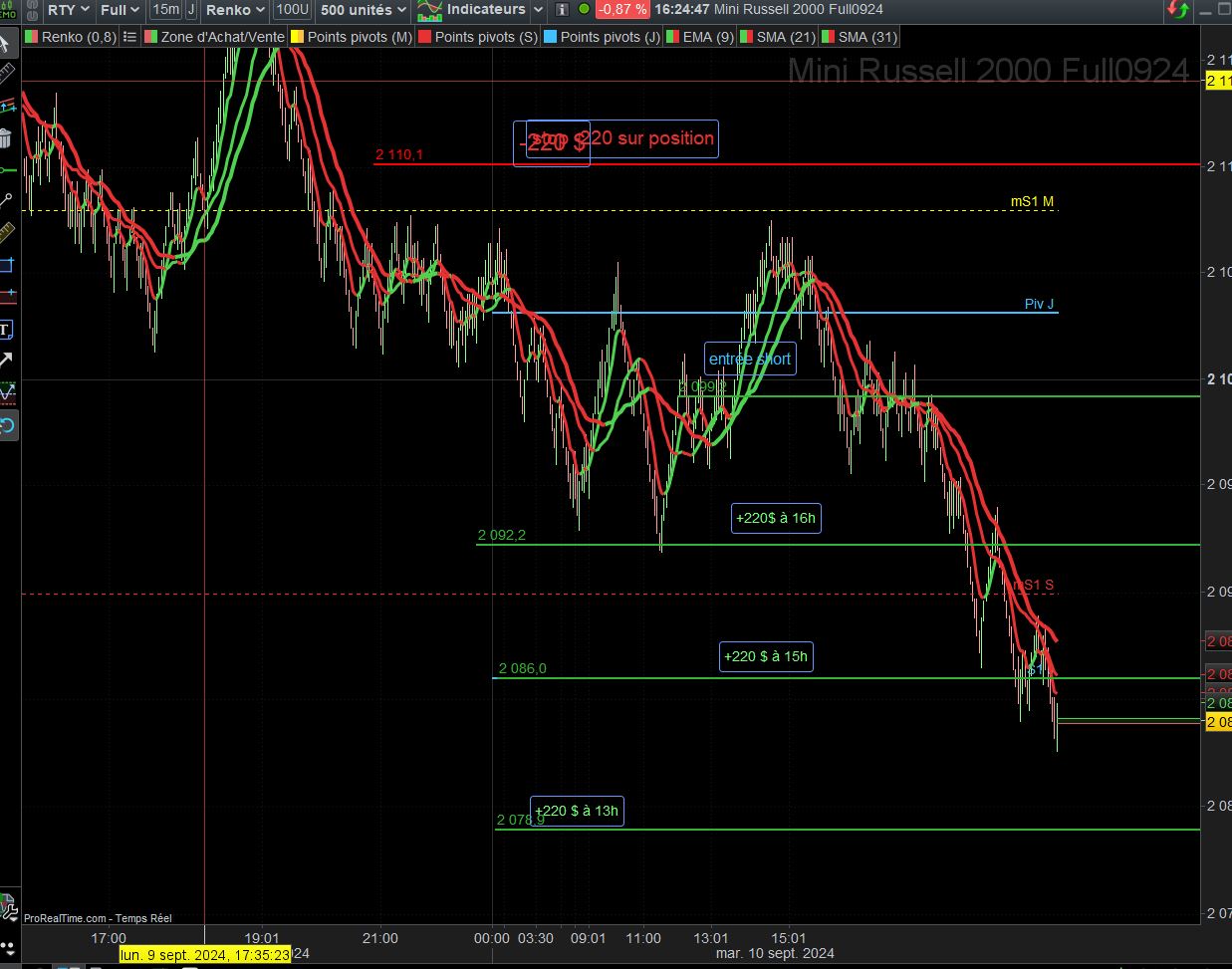1232x969 pixels.
Task: Select the '+220 $ à 15h' annotation
Action: click(766, 656)
